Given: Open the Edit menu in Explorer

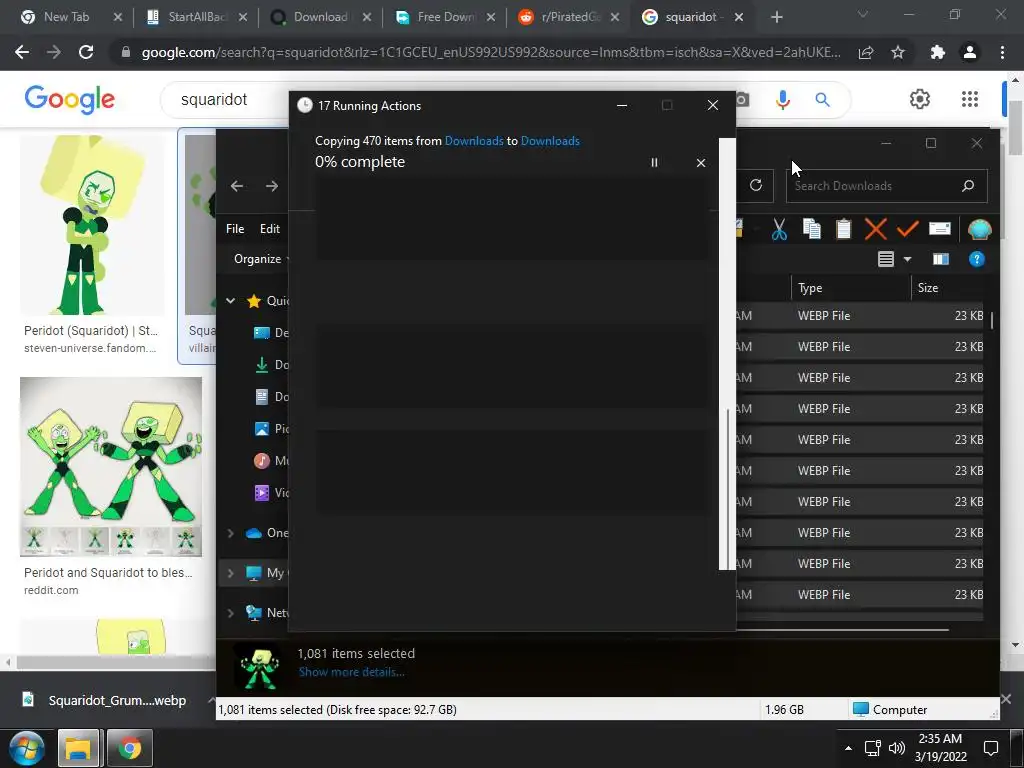Looking at the screenshot, I should (270, 229).
